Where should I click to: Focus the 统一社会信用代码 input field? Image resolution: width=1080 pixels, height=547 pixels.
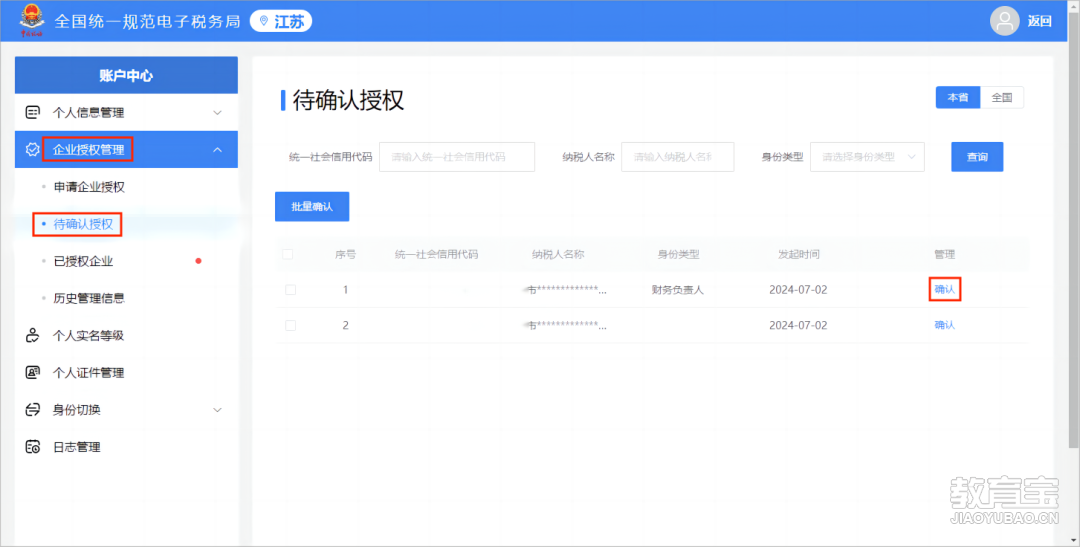[x=457, y=157]
